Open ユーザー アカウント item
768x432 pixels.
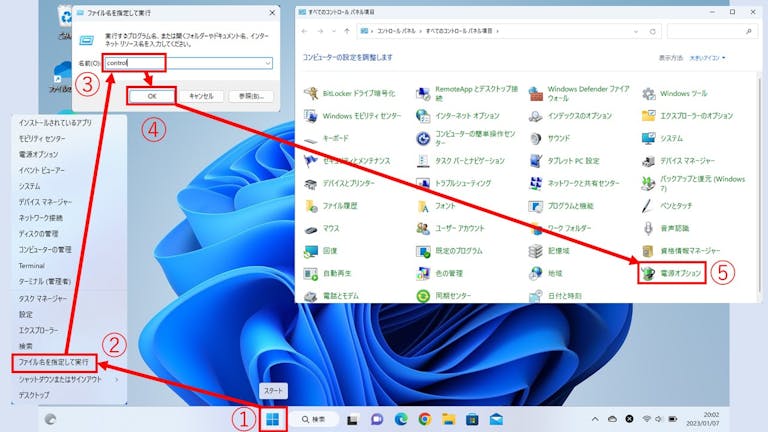coord(450,228)
